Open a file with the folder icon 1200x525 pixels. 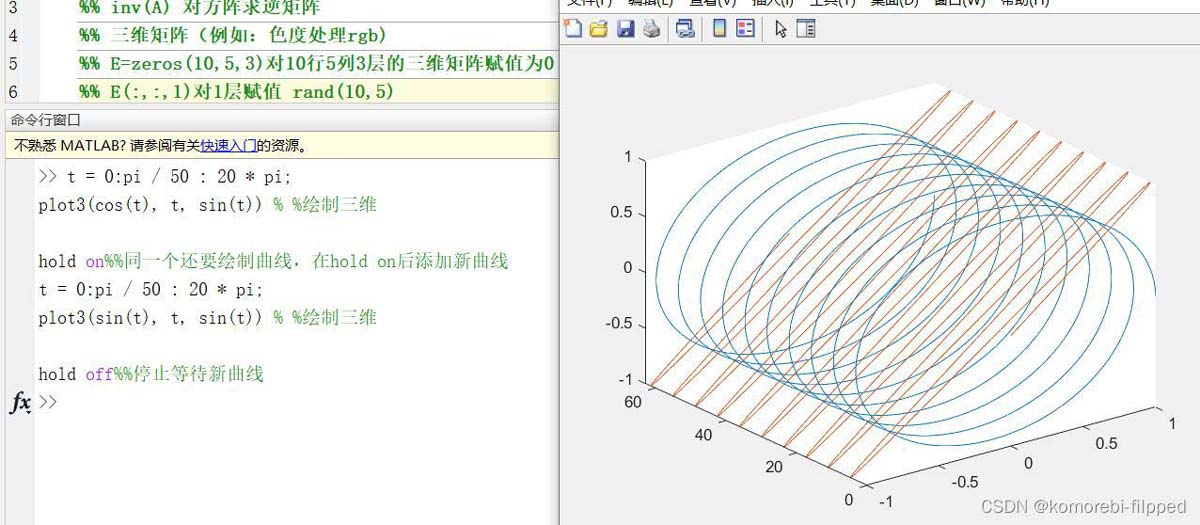coord(599,29)
